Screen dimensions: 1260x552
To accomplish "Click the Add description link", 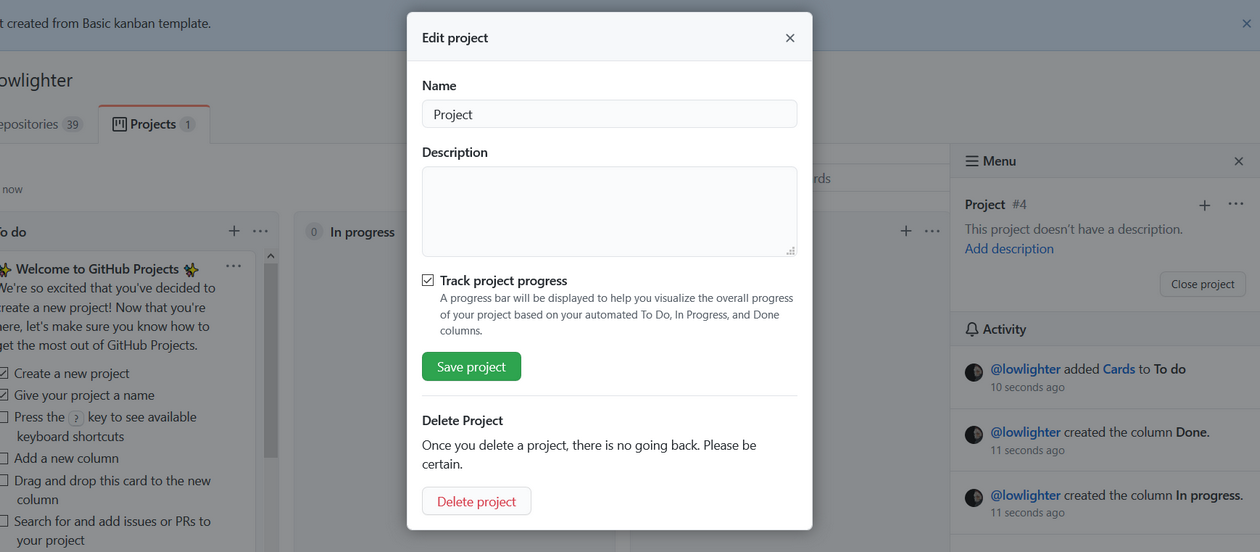I will pos(1009,249).
